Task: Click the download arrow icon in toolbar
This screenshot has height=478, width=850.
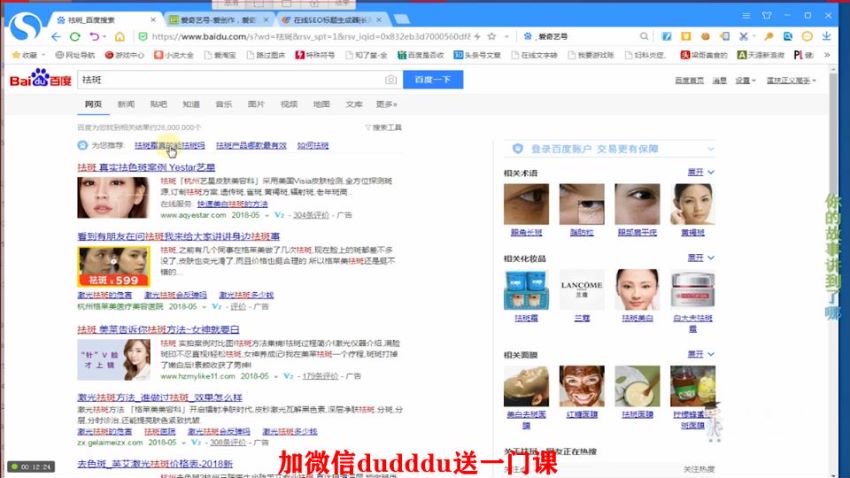Action: [x=826, y=36]
